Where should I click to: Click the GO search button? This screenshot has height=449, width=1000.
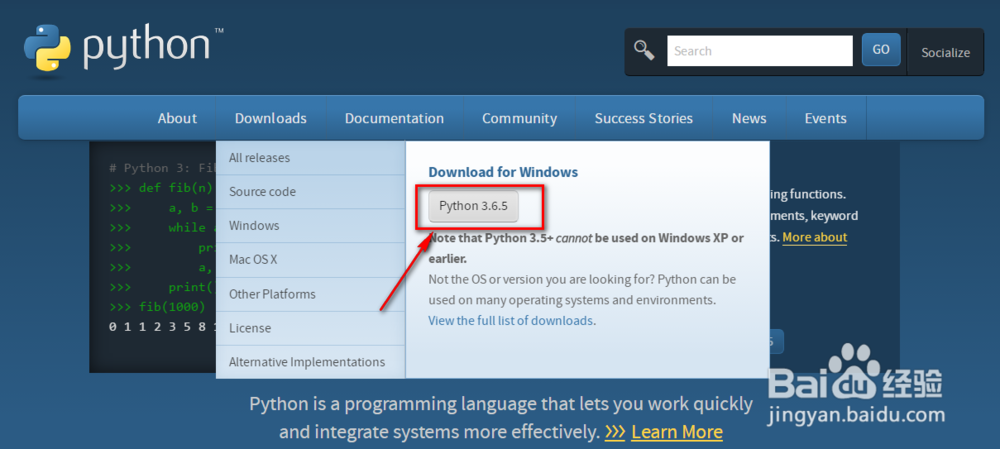coord(881,50)
